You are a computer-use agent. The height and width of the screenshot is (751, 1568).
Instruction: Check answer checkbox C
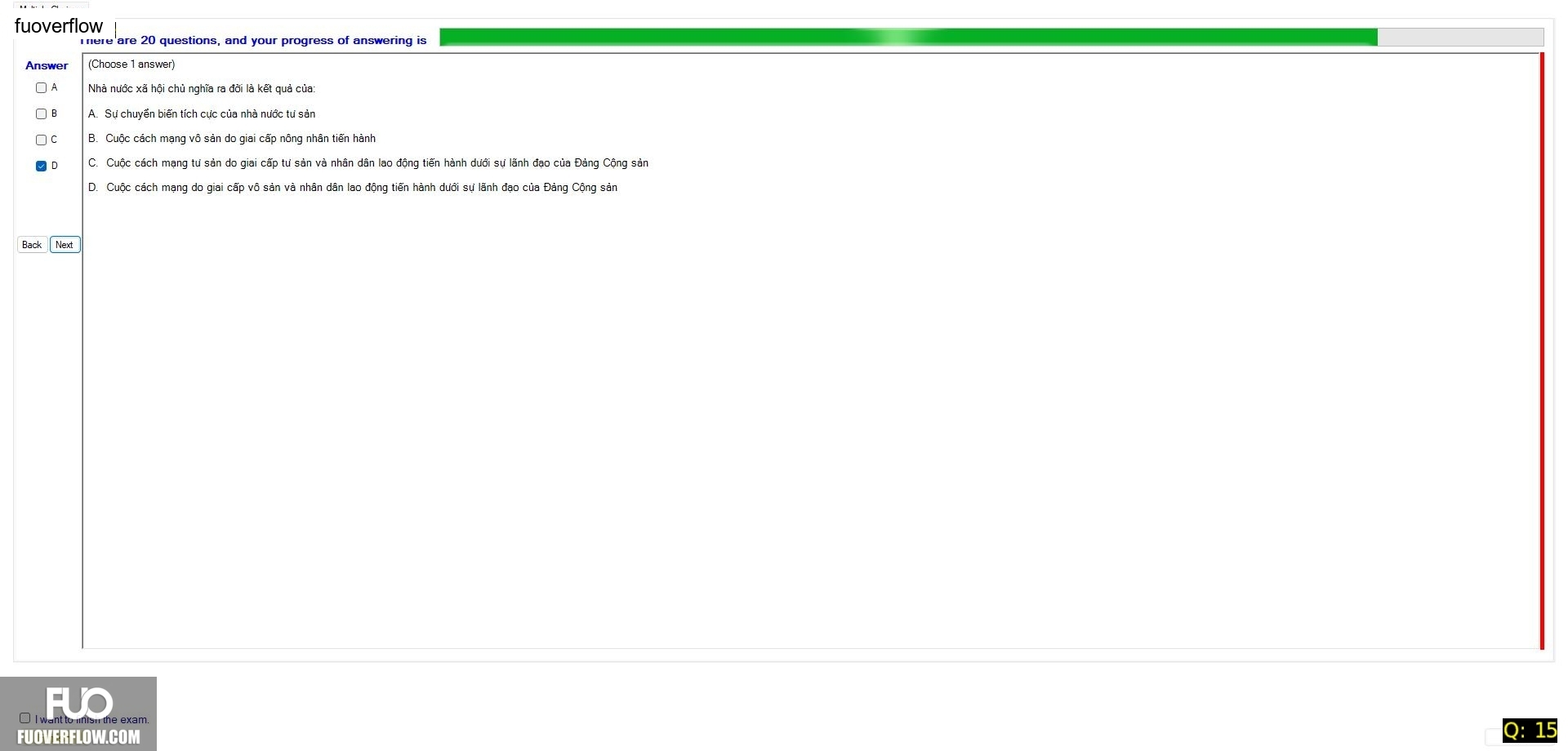(x=41, y=140)
